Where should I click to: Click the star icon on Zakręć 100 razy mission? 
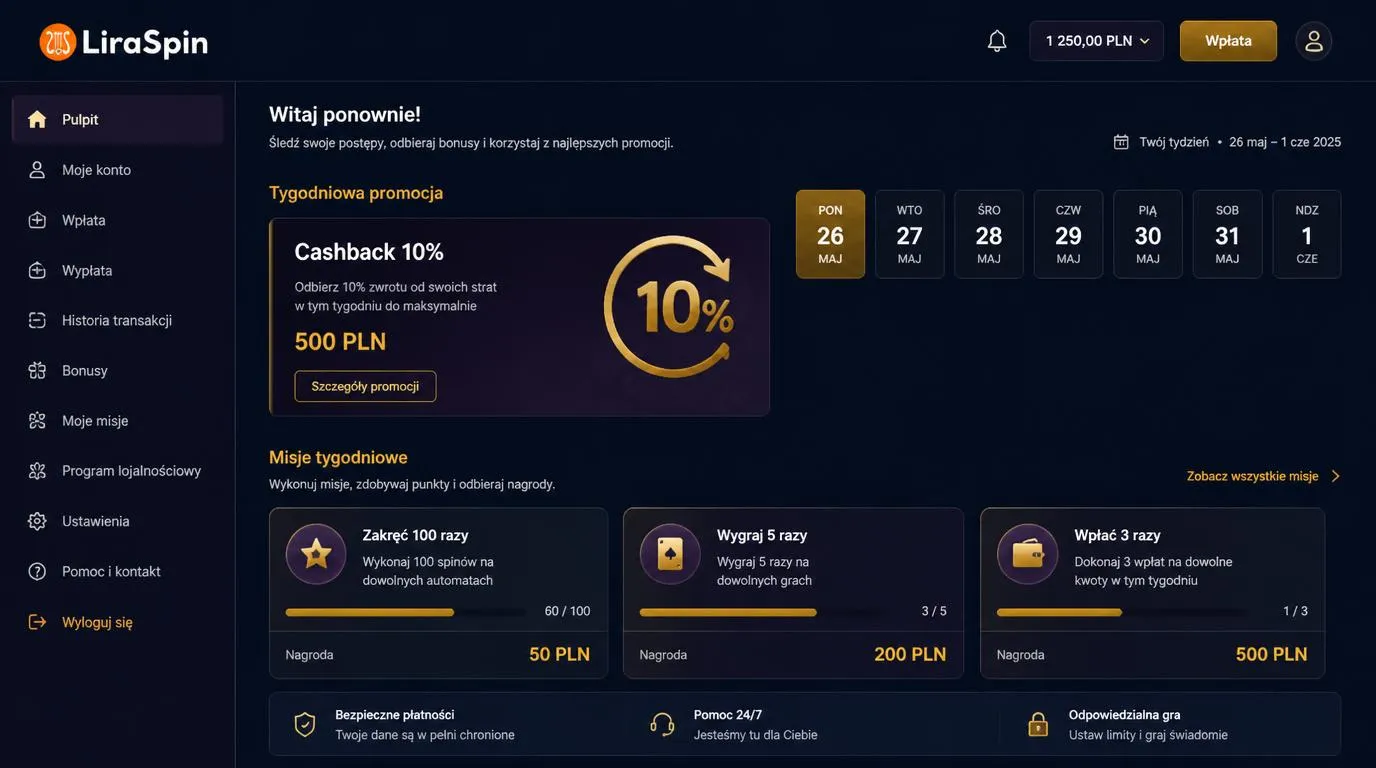316,554
